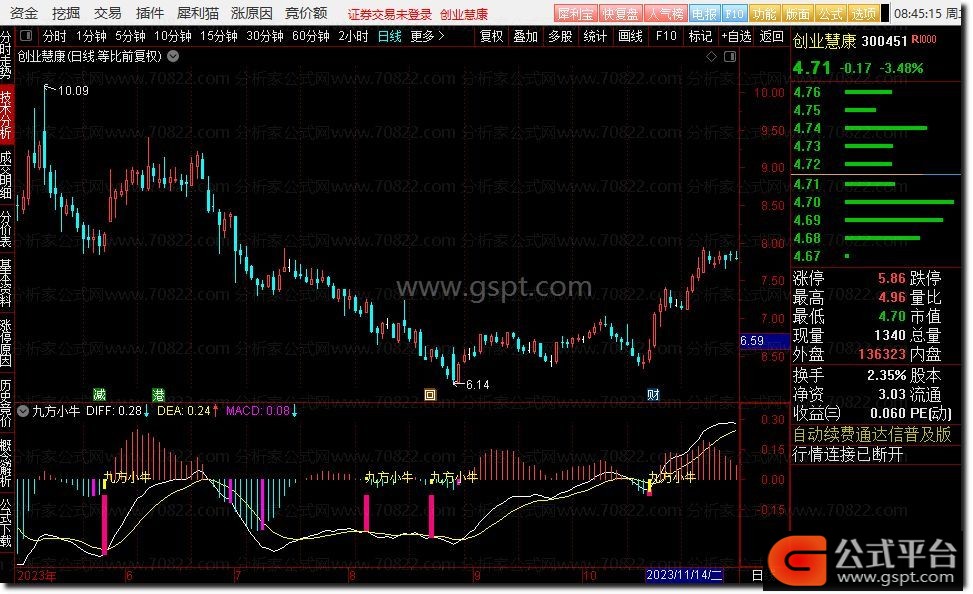Image resolution: width=973 pixels, height=594 pixels.
Task: Switch to the 60分钟 timeframe
Action: [311, 36]
